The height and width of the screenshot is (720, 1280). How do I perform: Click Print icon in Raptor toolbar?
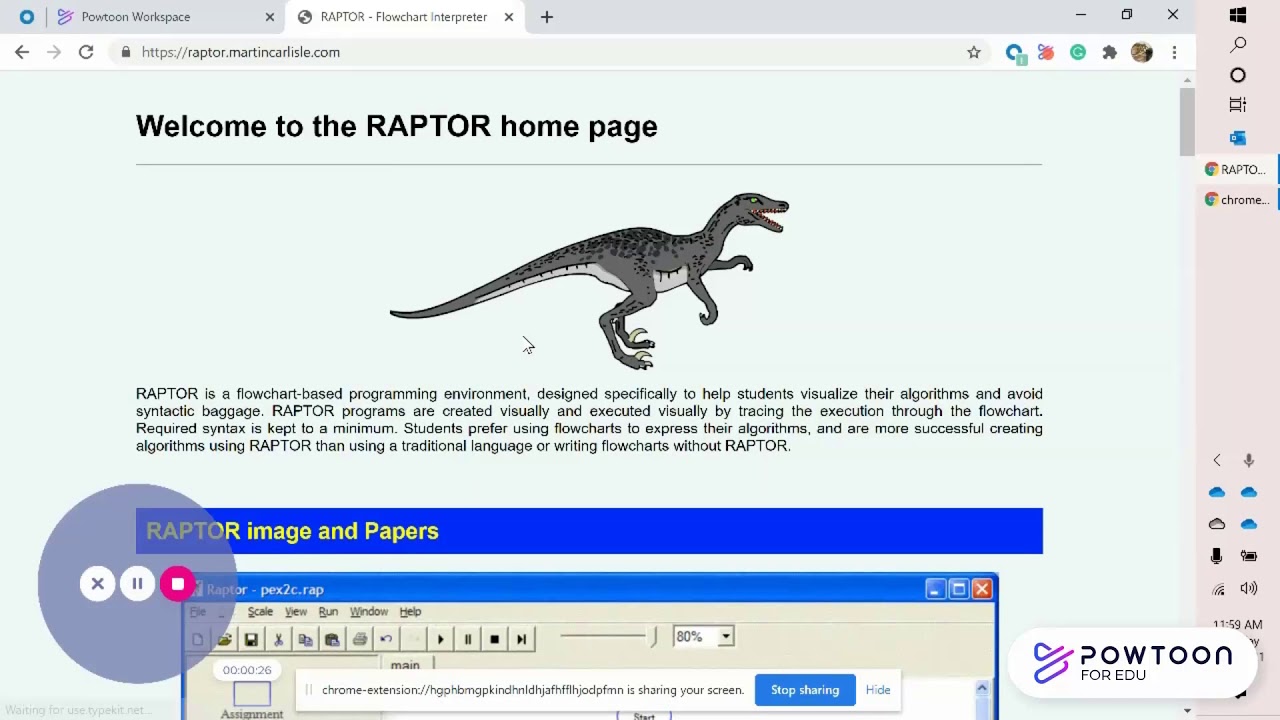tap(359, 640)
